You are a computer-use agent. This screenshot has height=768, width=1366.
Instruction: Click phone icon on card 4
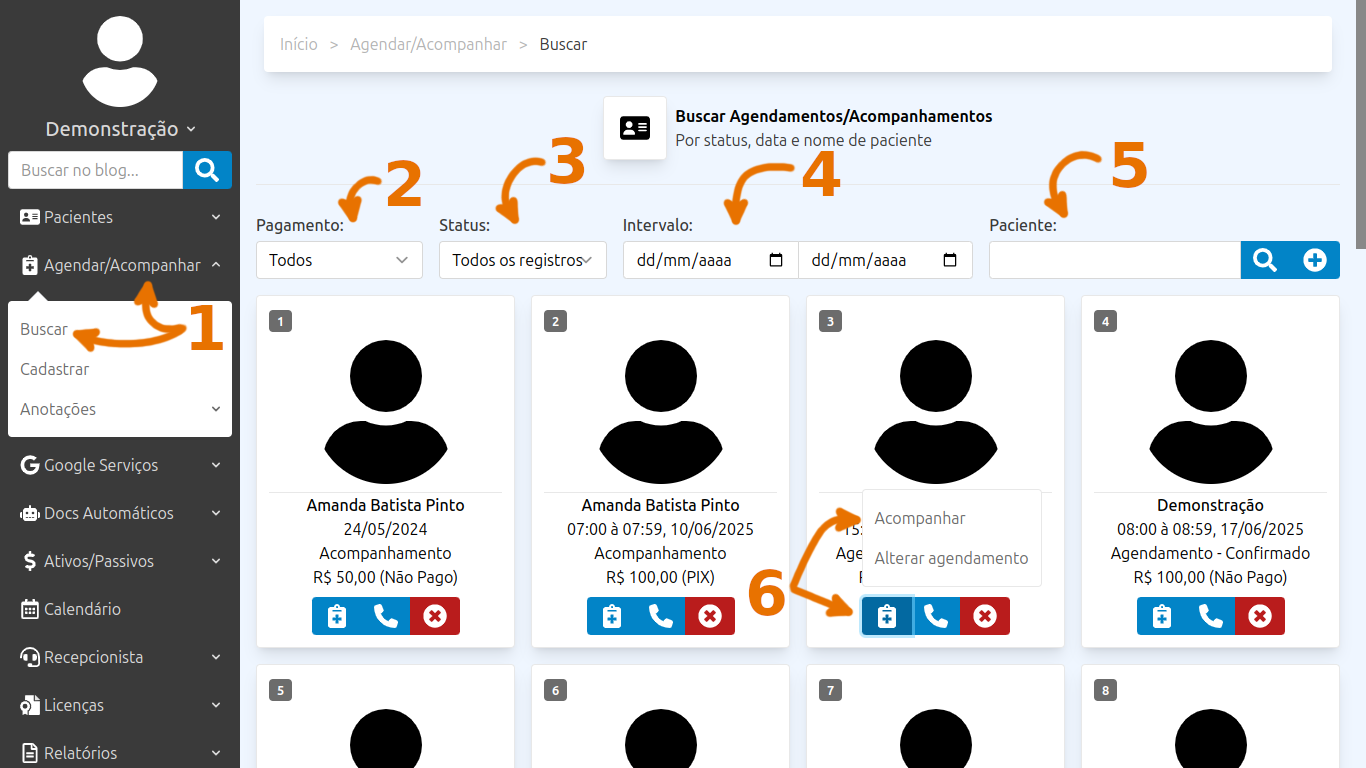[x=1210, y=616]
